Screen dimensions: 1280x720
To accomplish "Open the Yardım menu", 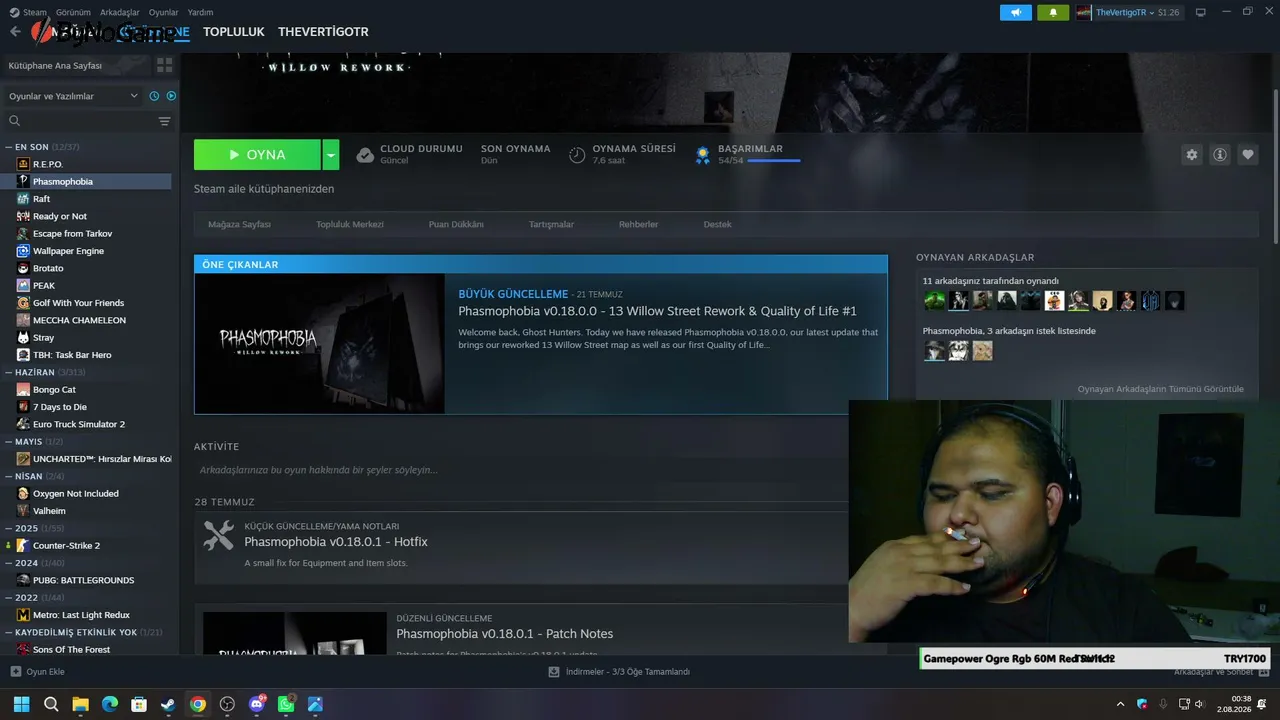I will [x=200, y=12].
